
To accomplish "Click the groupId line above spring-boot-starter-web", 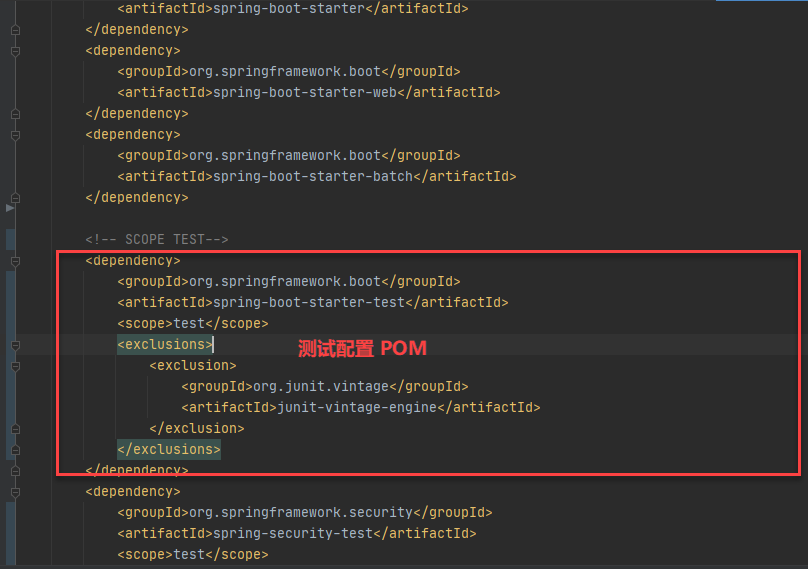I will click(289, 71).
